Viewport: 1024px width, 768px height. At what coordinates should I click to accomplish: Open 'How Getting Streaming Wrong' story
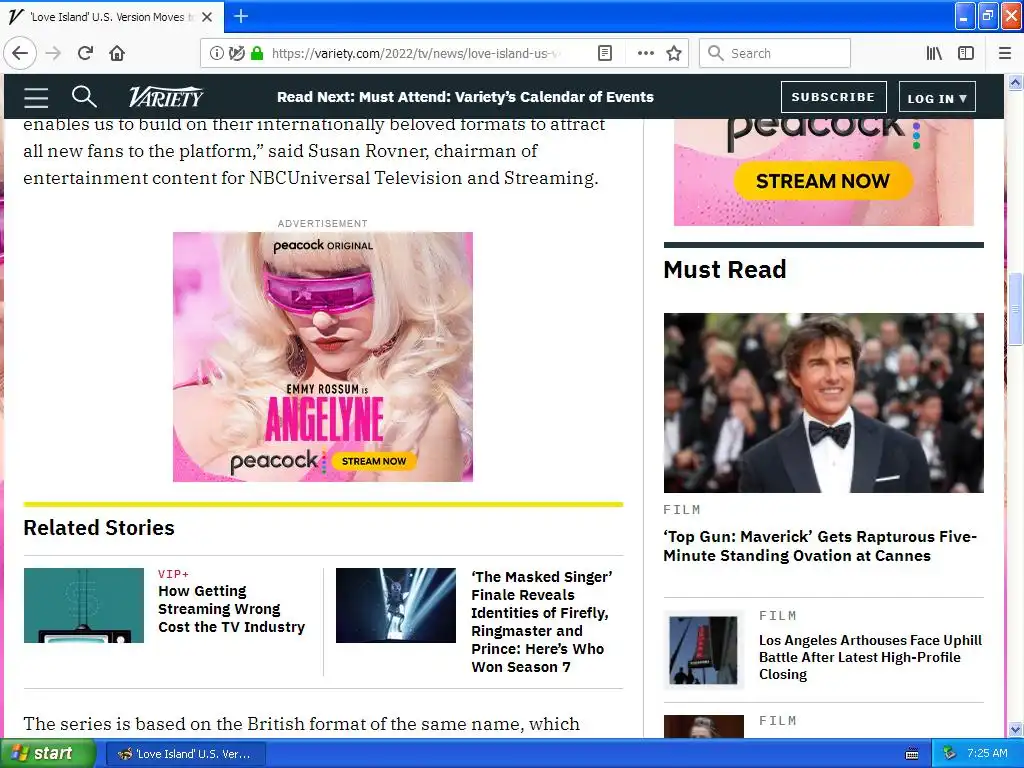tap(231, 609)
